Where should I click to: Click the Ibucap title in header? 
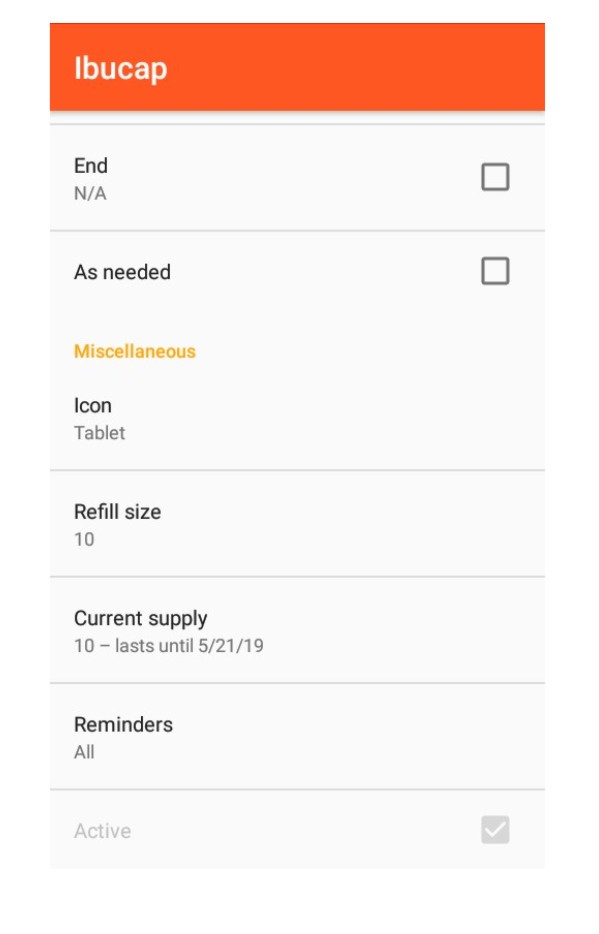(120, 67)
